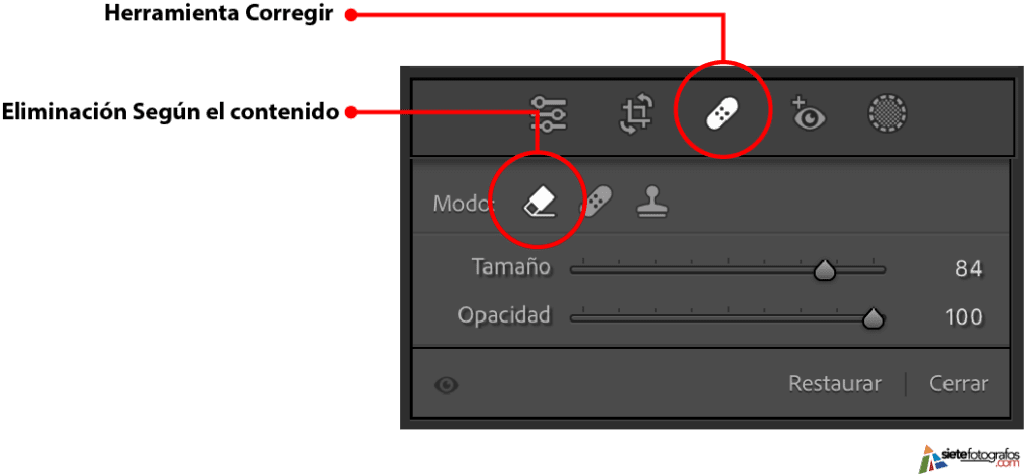Image resolution: width=1024 pixels, height=474 pixels.
Task: Choose the content-aware eraser mode
Action: click(x=539, y=203)
